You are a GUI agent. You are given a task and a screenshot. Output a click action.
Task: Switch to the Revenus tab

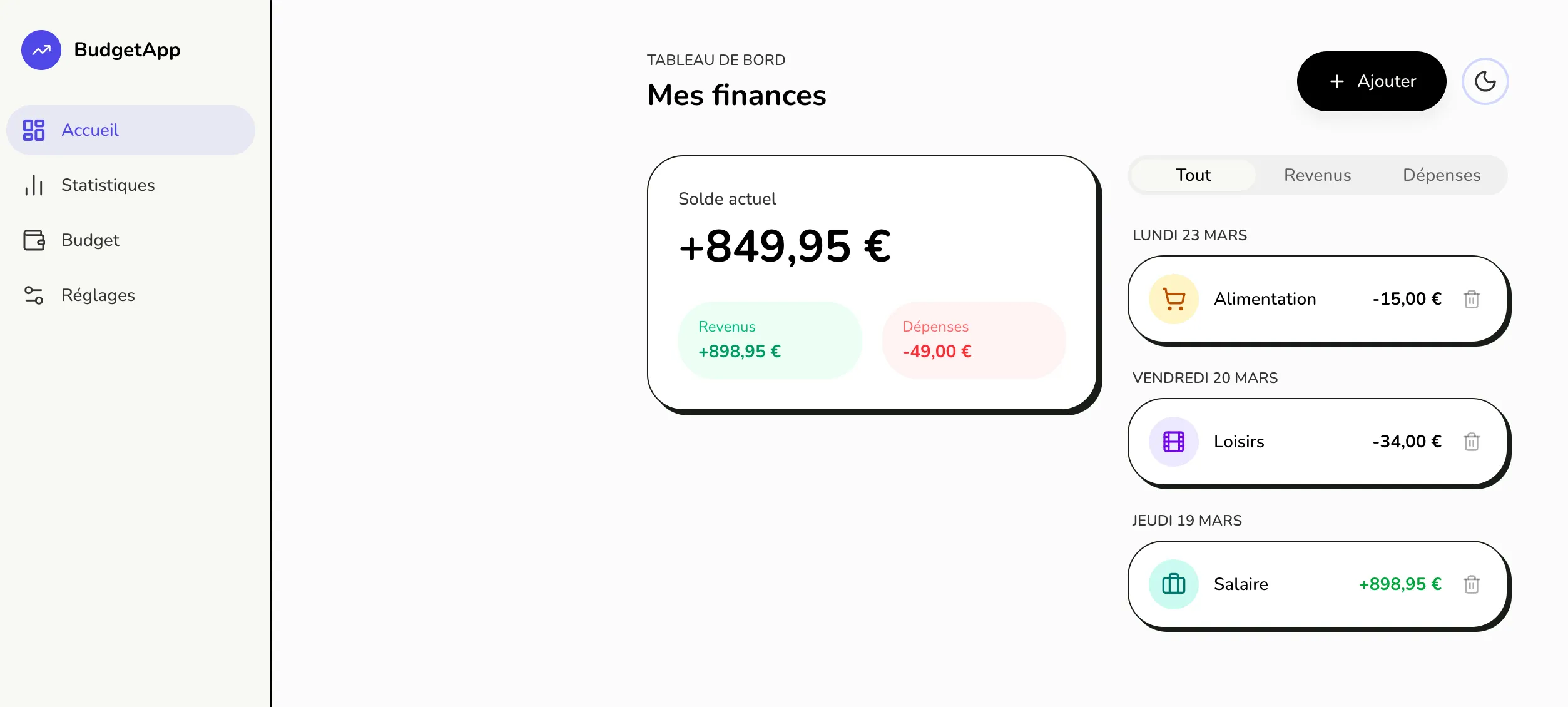coord(1317,175)
